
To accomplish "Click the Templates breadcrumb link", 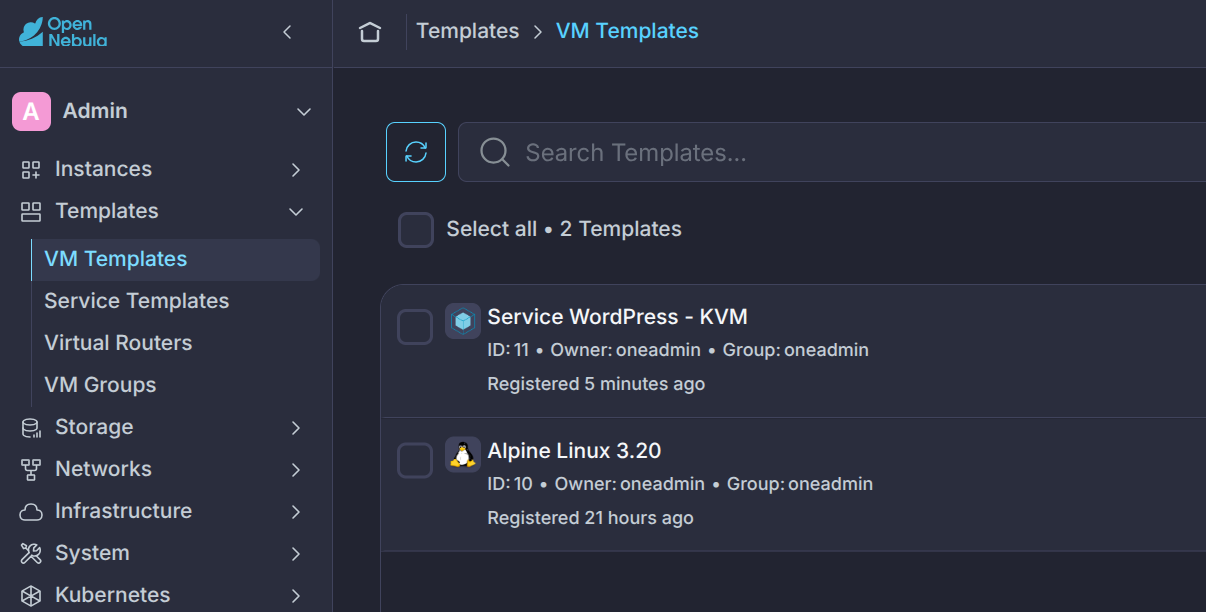I will pos(468,31).
